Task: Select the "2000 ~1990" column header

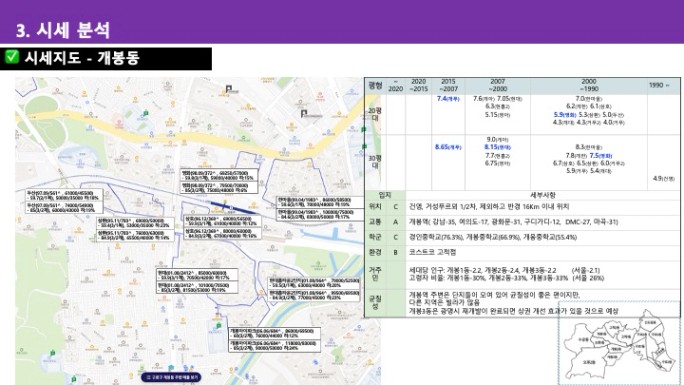Action: pyautogui.click(x=588, y=85)
